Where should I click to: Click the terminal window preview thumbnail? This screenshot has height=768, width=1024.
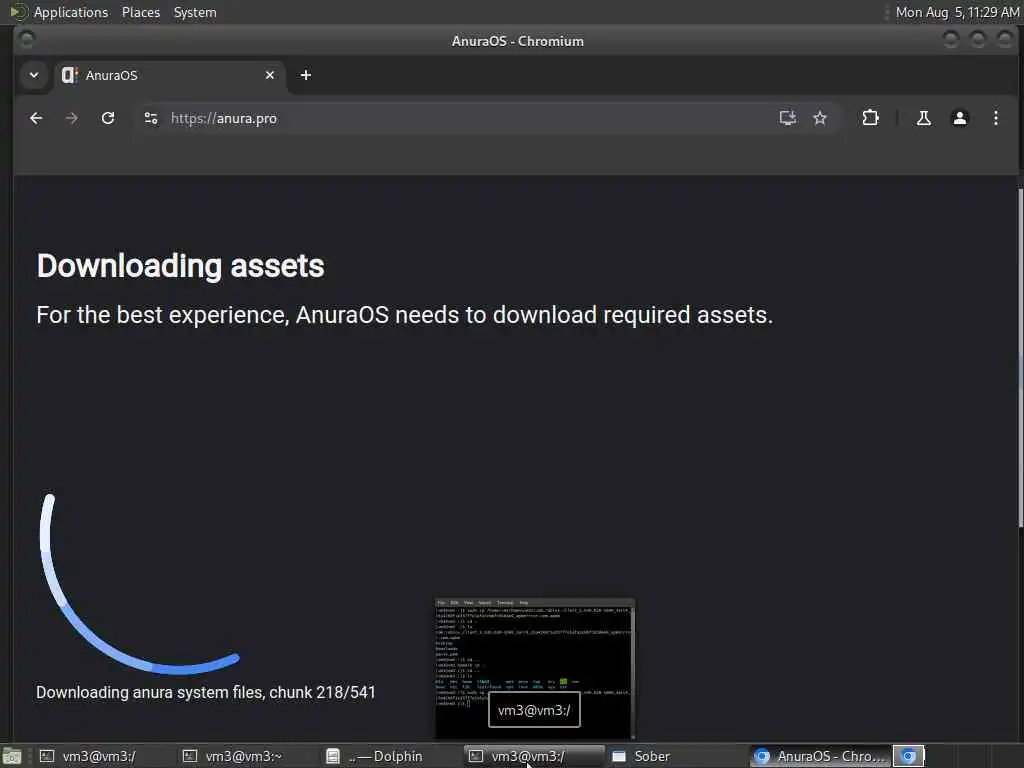(534, 668)
